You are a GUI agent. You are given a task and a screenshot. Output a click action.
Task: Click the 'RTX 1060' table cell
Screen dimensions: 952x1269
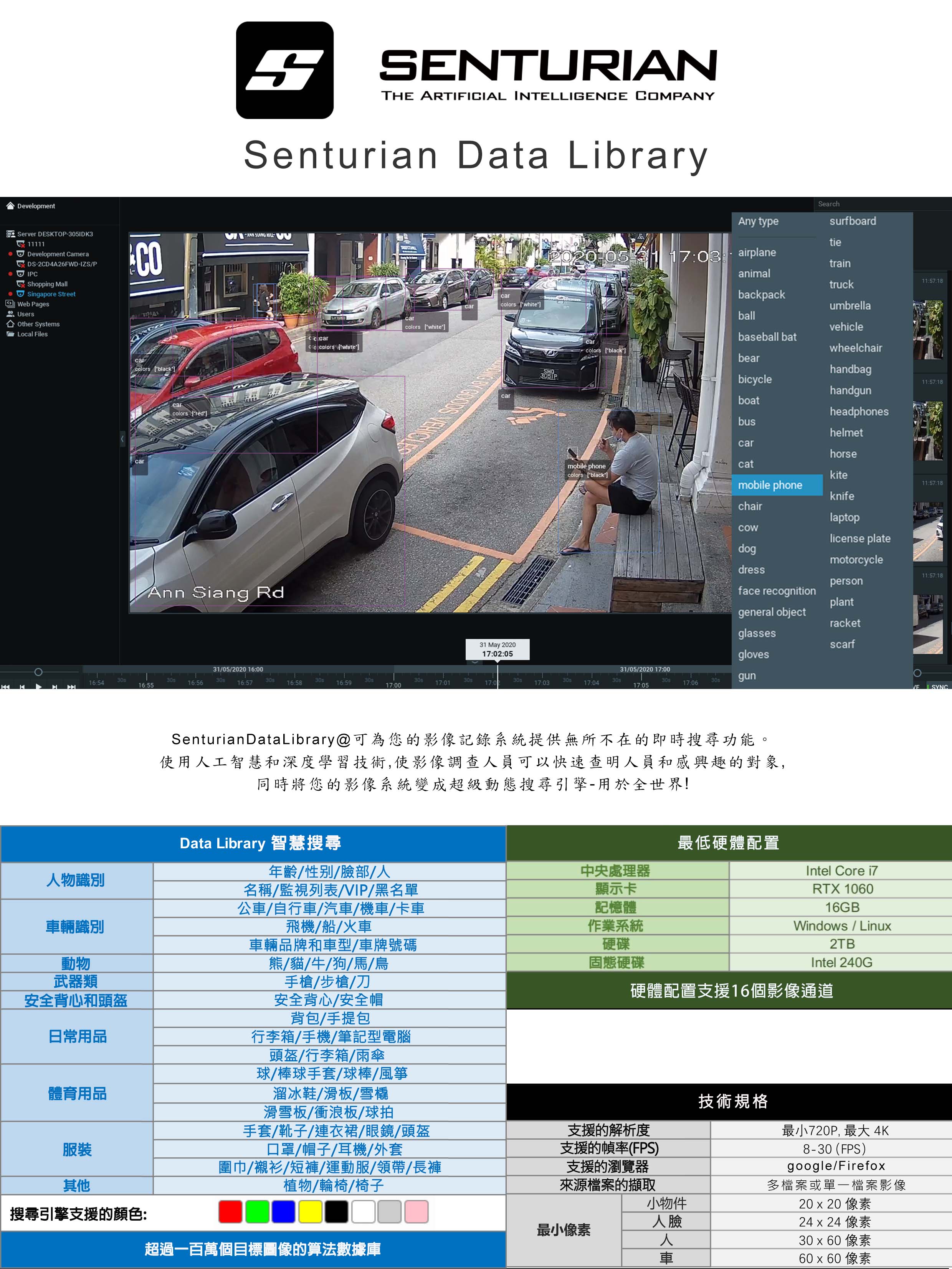[x=841, y=889]
